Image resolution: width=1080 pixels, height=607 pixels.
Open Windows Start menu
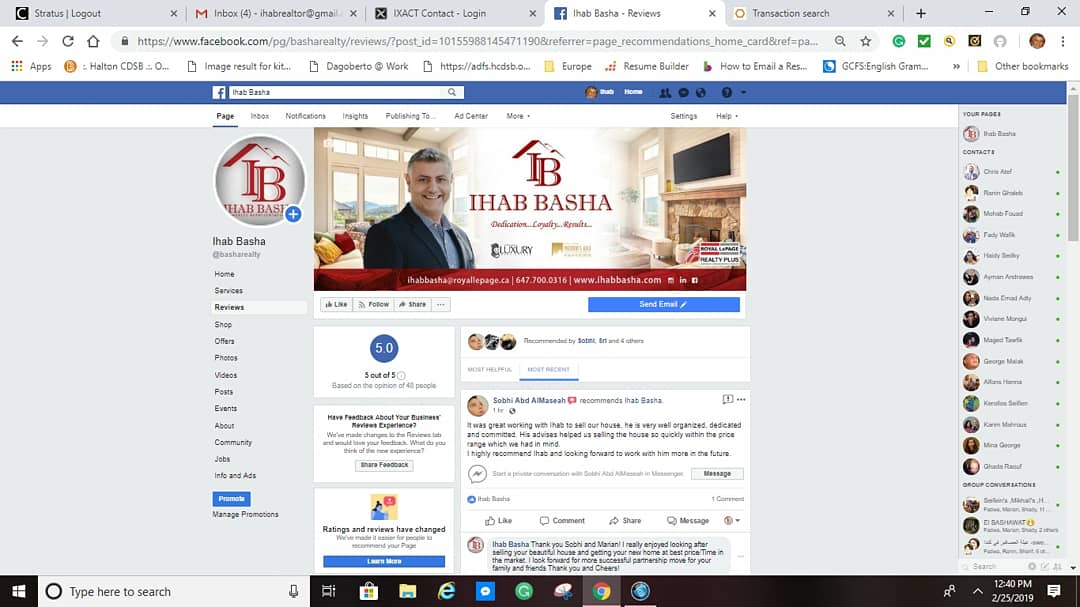pos(19,591)
